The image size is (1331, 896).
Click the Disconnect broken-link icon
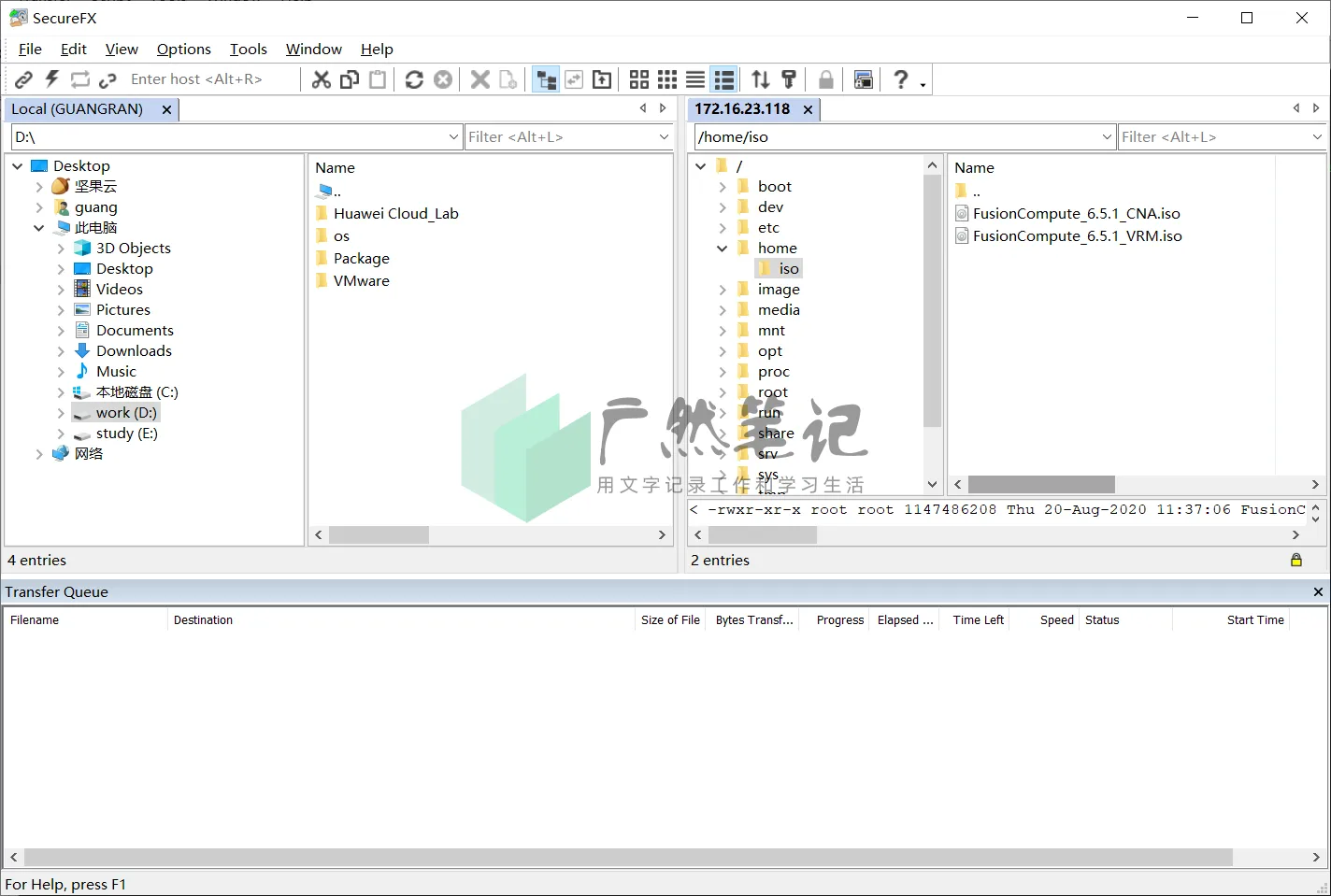point(108,79)
